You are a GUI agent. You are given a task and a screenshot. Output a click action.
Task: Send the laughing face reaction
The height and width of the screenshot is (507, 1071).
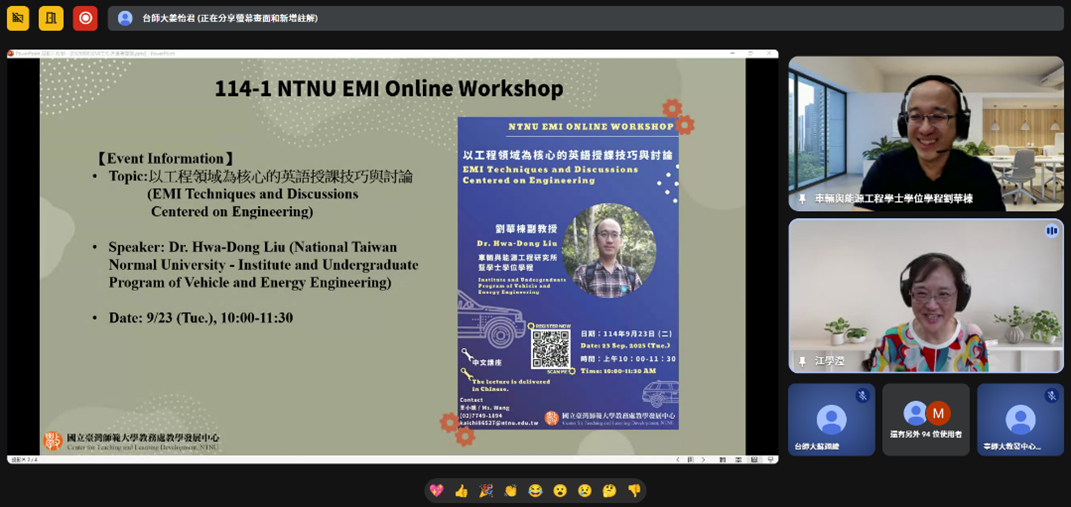point(535,490)
